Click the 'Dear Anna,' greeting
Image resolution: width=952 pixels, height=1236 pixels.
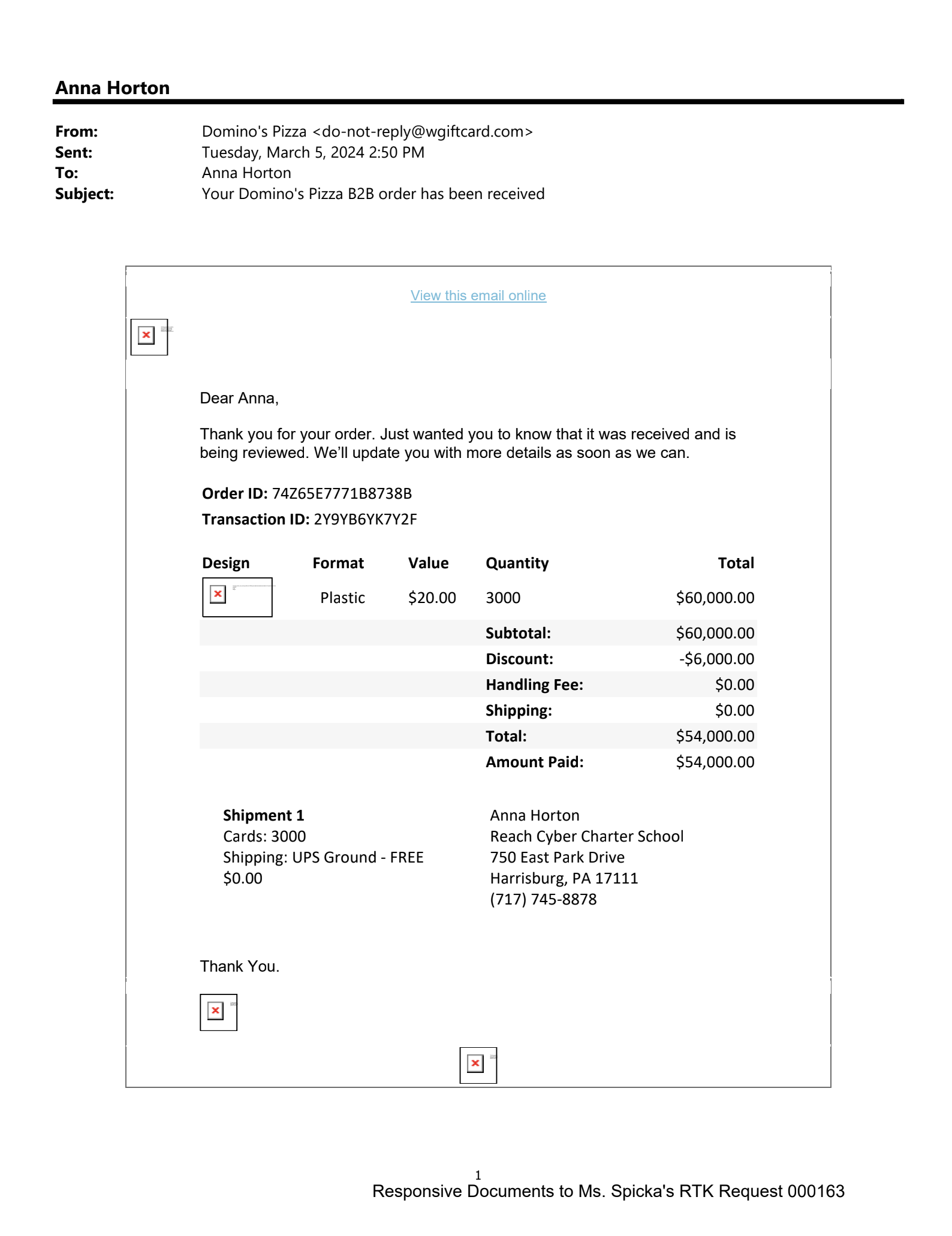[239, 398]
